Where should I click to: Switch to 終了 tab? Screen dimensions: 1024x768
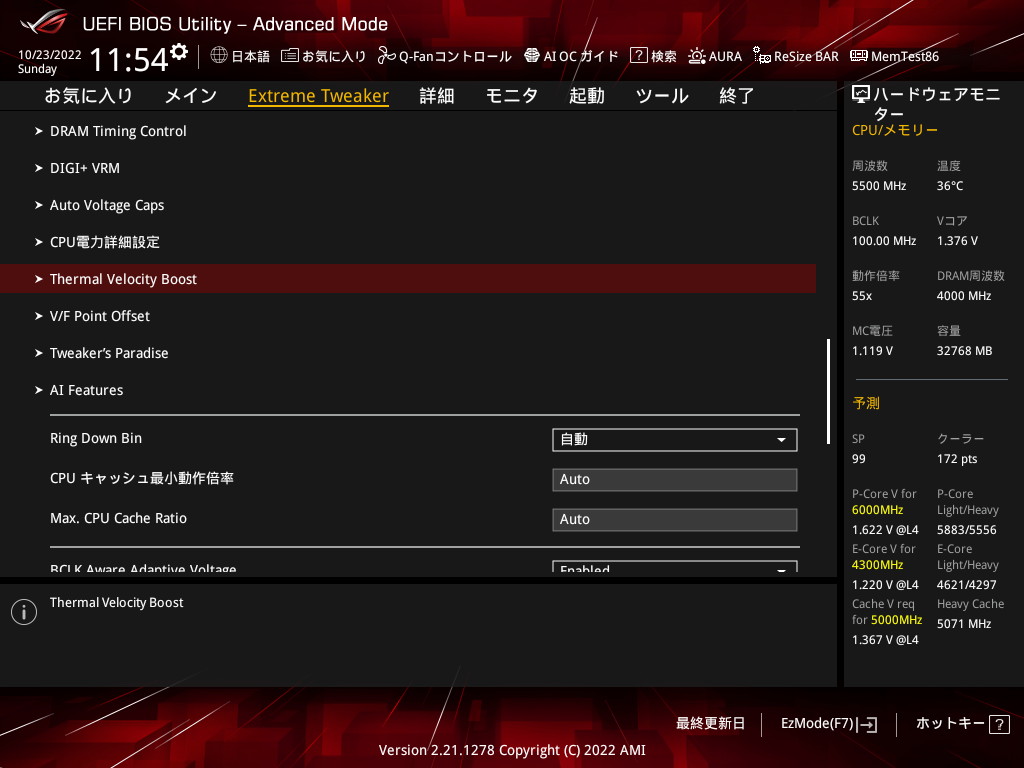point(737,96)
